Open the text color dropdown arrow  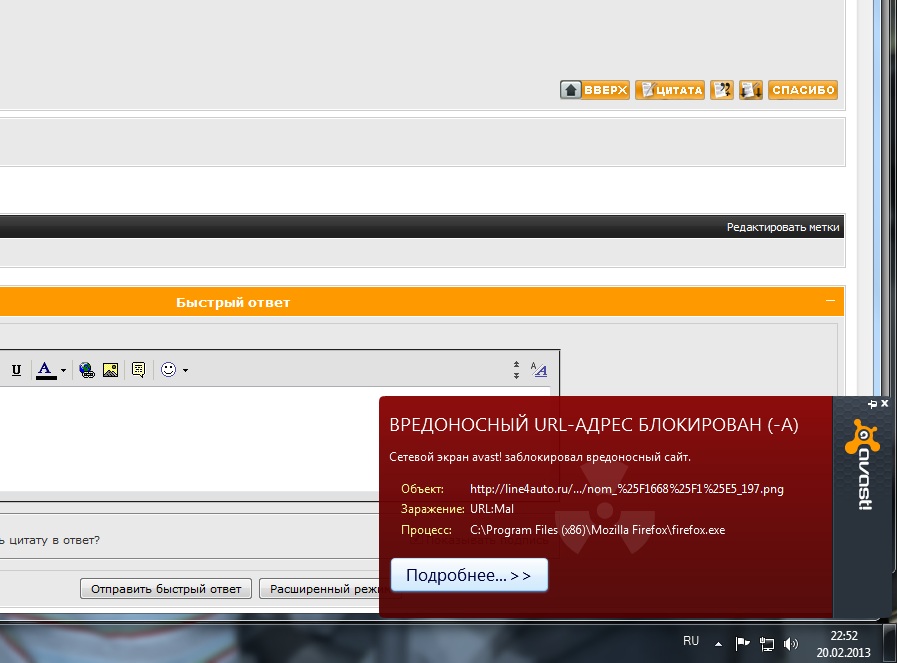tap(63, 371)
